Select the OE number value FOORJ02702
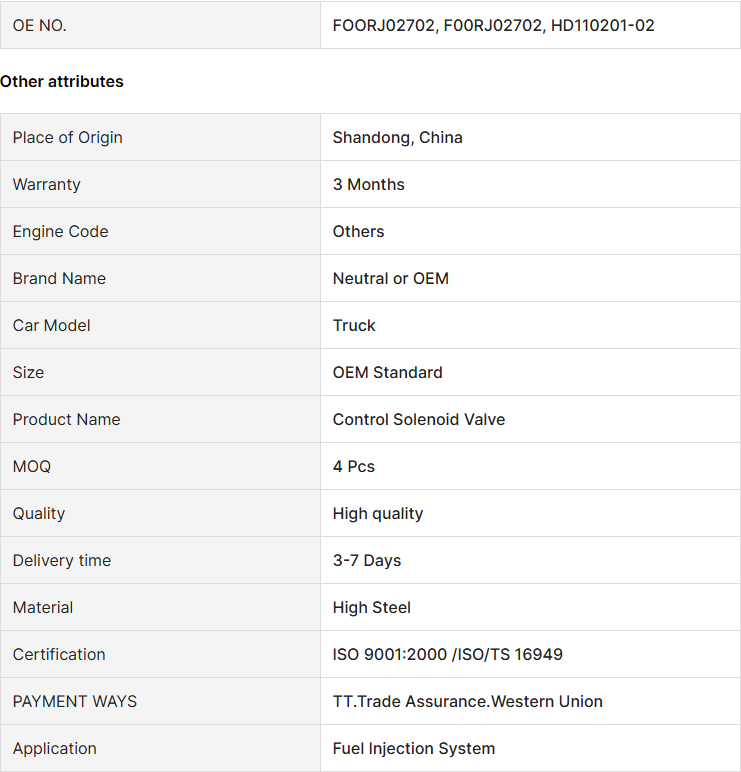The width and height of the screenshot is (741, 772). (384, 25)
